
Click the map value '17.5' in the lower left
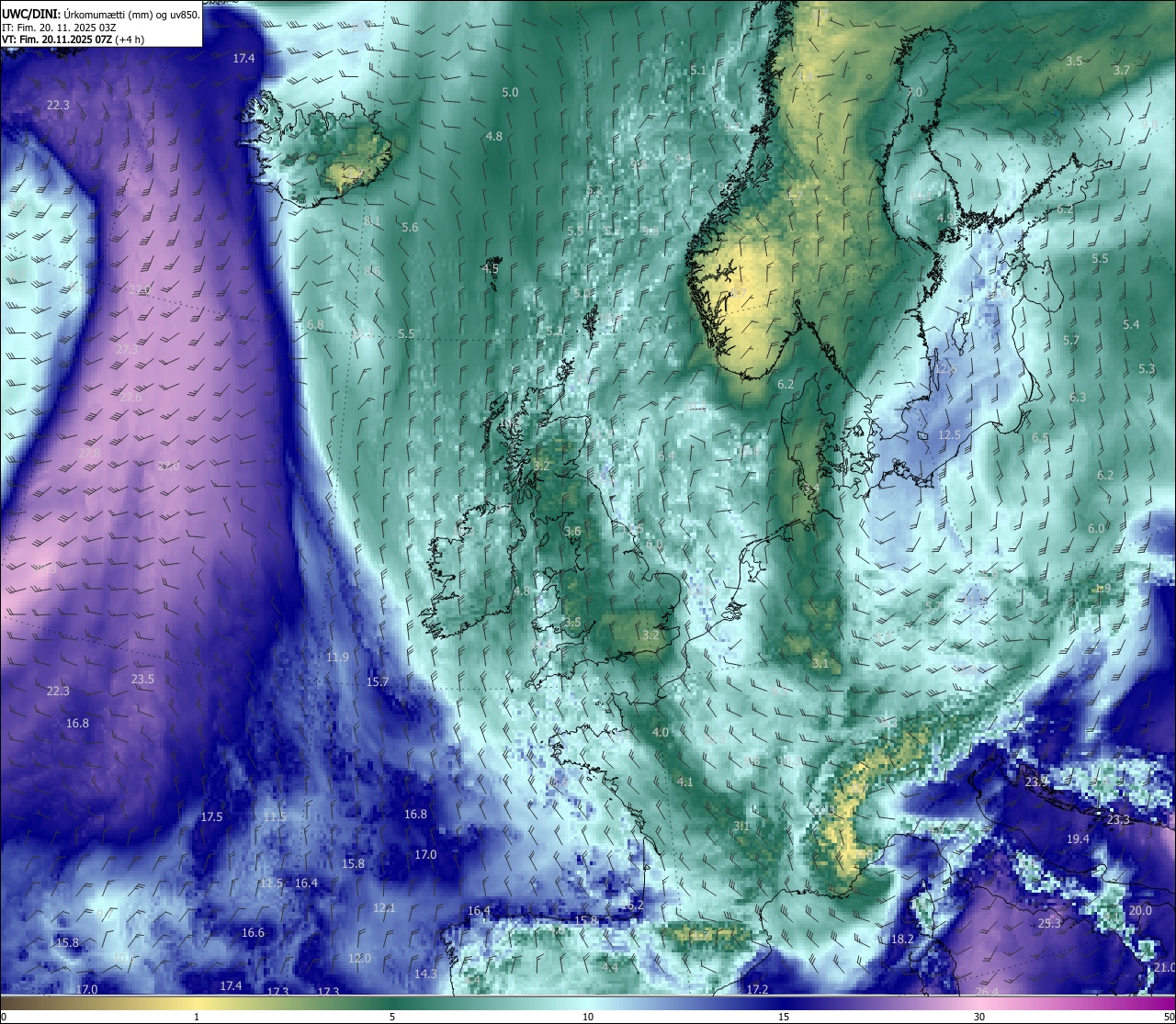point(211,817)
